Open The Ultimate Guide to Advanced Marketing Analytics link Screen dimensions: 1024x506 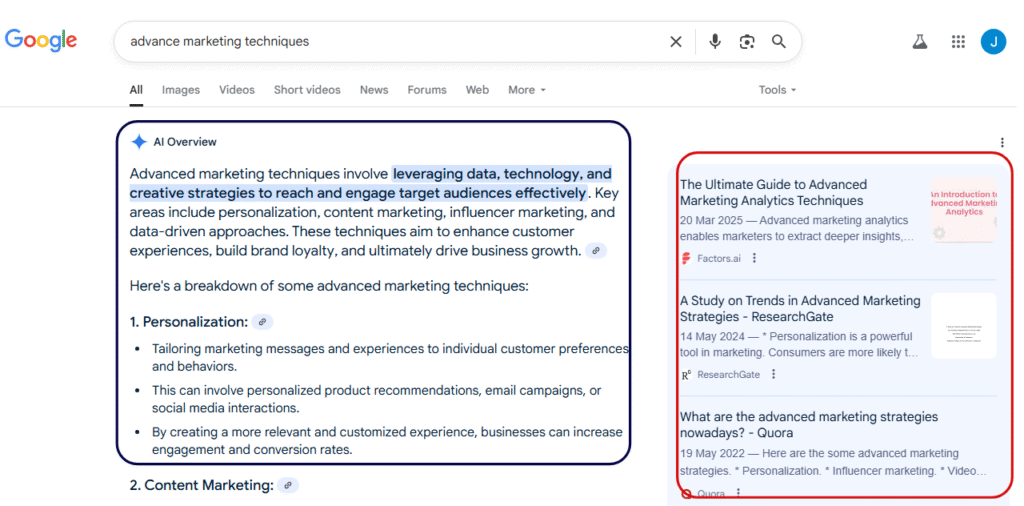click(773, 193)
